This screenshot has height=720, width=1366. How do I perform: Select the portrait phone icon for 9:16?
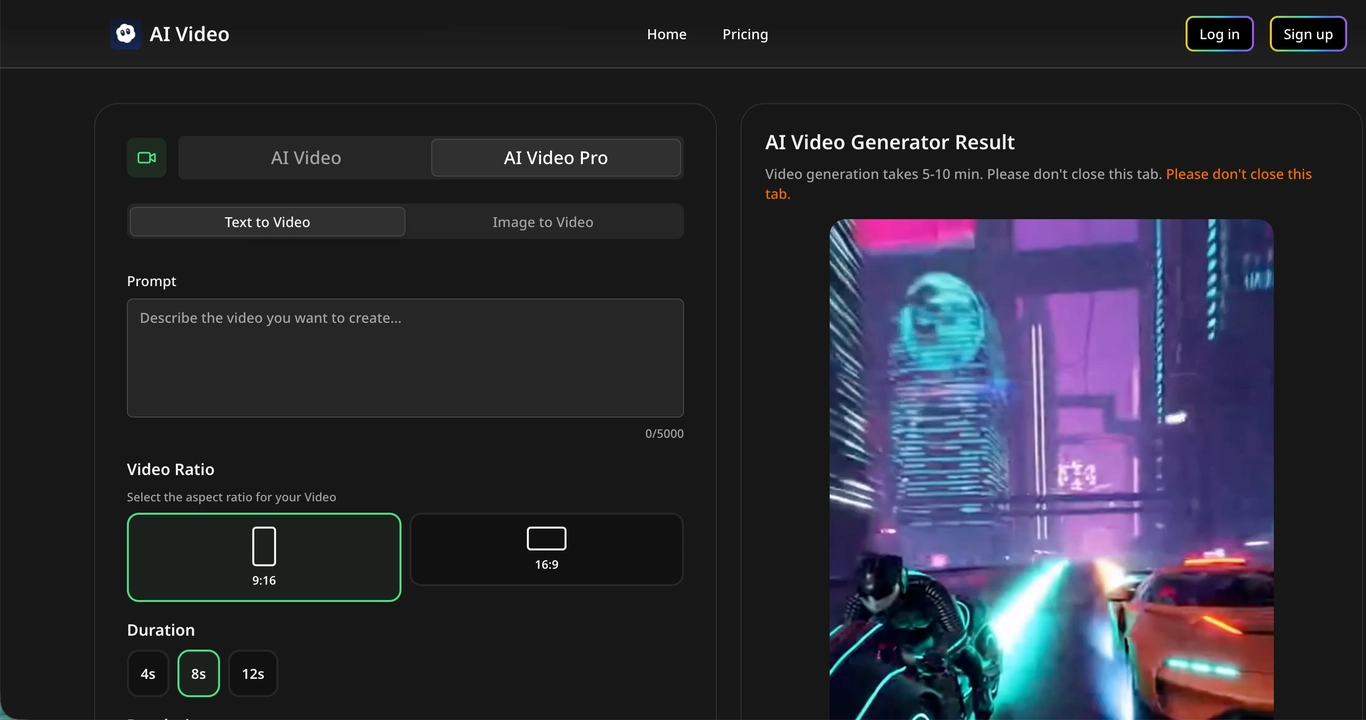click(264, 547)
